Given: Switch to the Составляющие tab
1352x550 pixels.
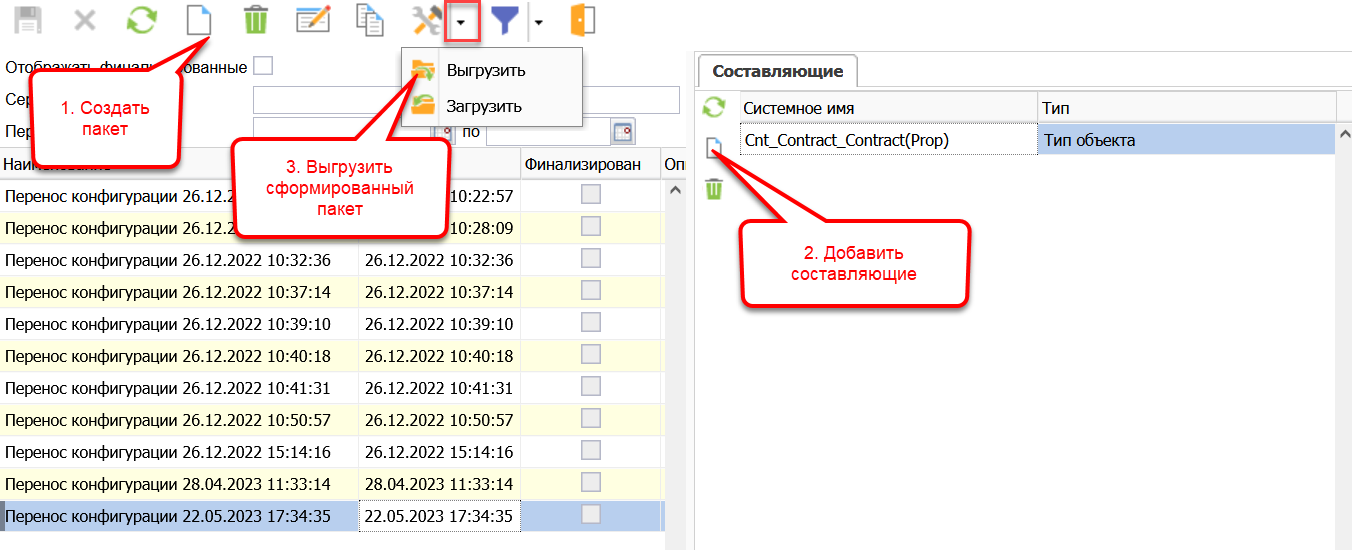Looking at the screenshot, I should coord(777,71).
